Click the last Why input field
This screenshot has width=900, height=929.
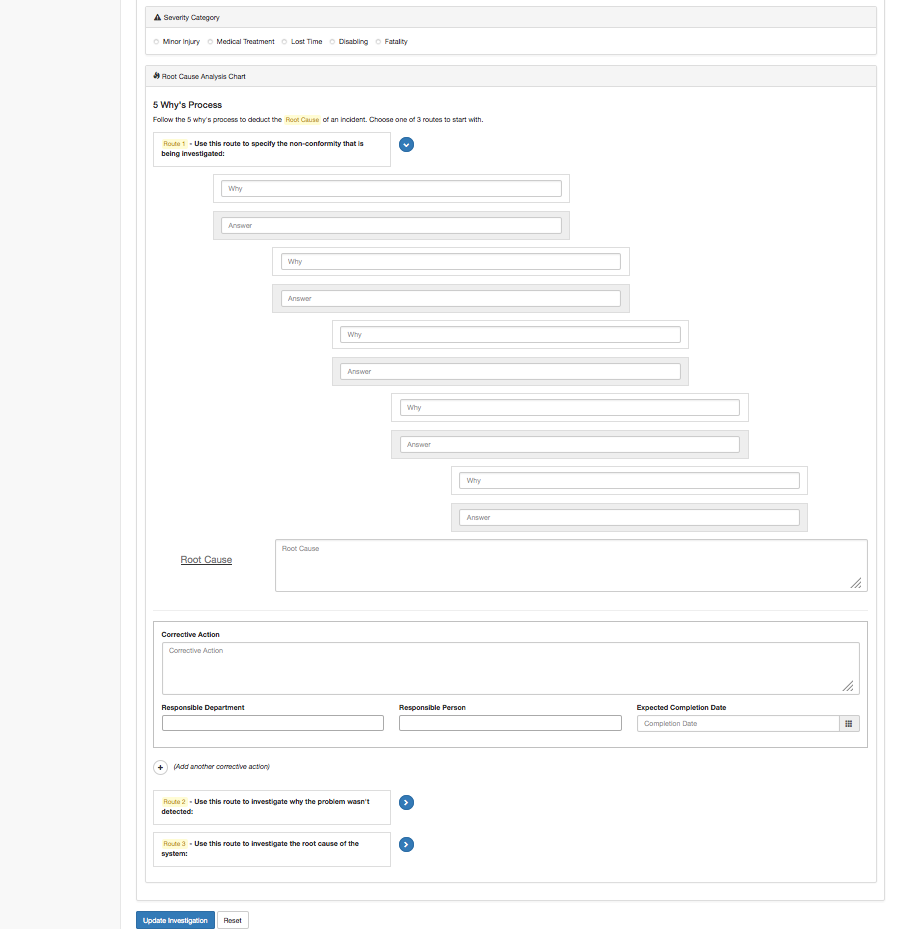pyautogui.click(x=629, y=481)
